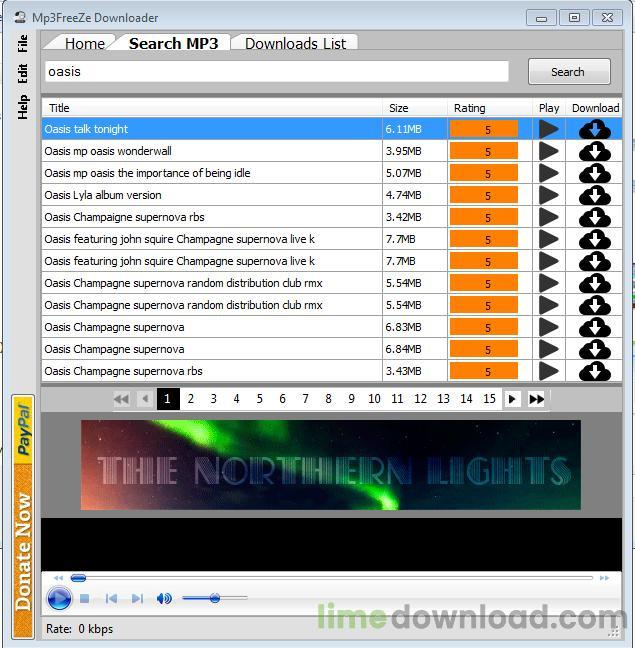
Task: Open the Help menu
Action: point(23,107)
